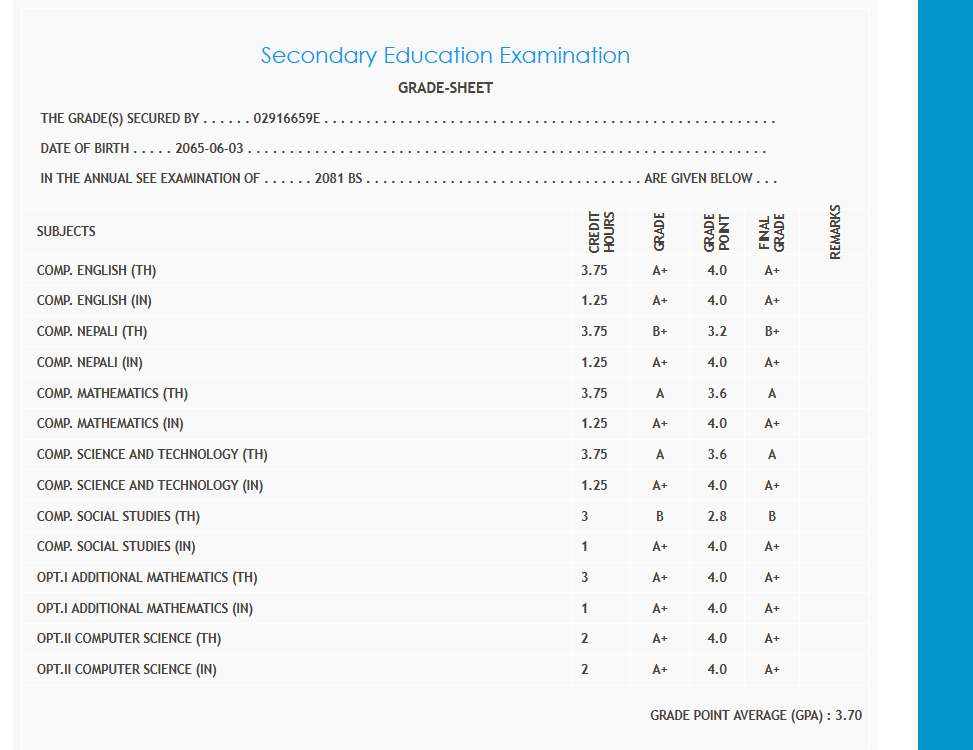Click the 3.2 grade point for Nepali theory

point(717,332)
